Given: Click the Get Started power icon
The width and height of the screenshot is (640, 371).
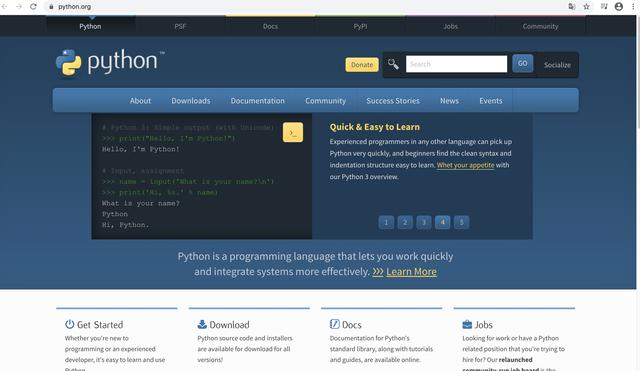Looking at the screenshot, I should click(x=70, y=324).
